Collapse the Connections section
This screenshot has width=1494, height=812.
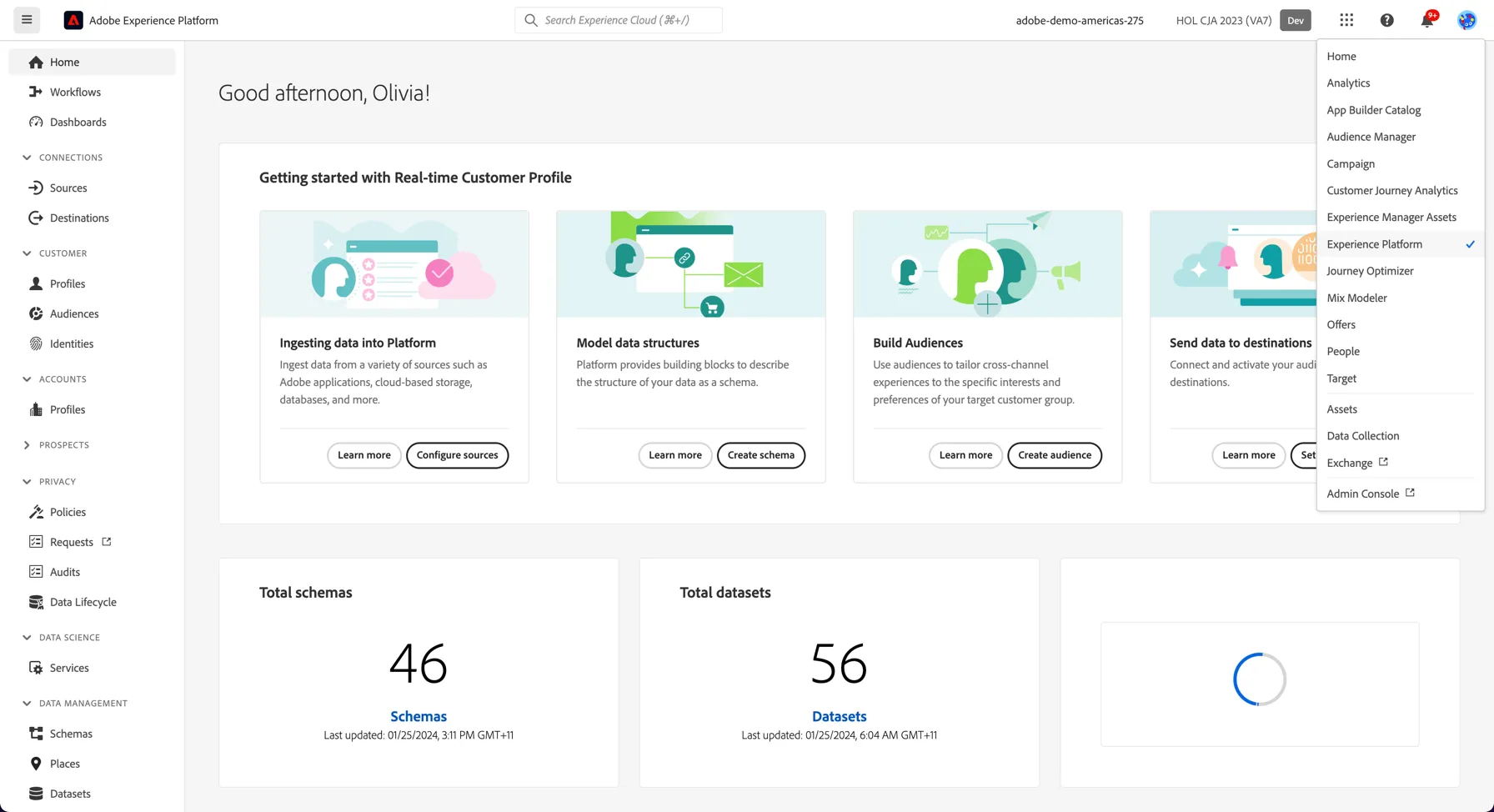27,158
